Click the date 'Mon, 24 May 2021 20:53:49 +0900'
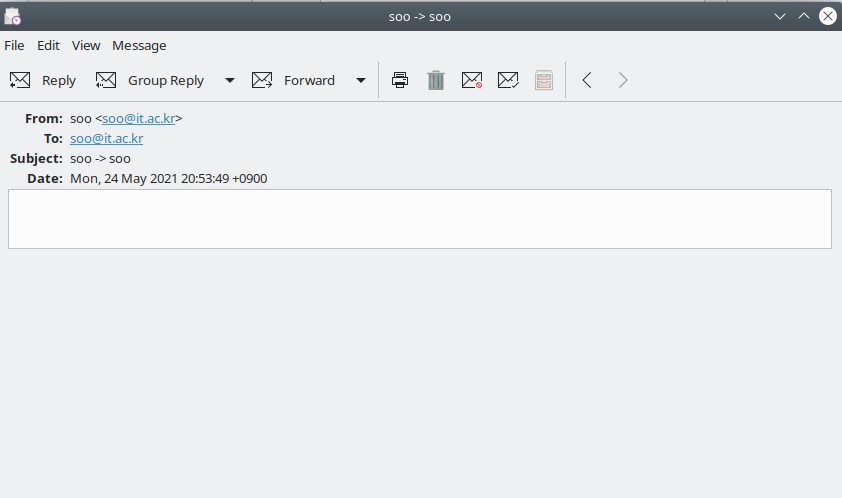 point(169,179)
